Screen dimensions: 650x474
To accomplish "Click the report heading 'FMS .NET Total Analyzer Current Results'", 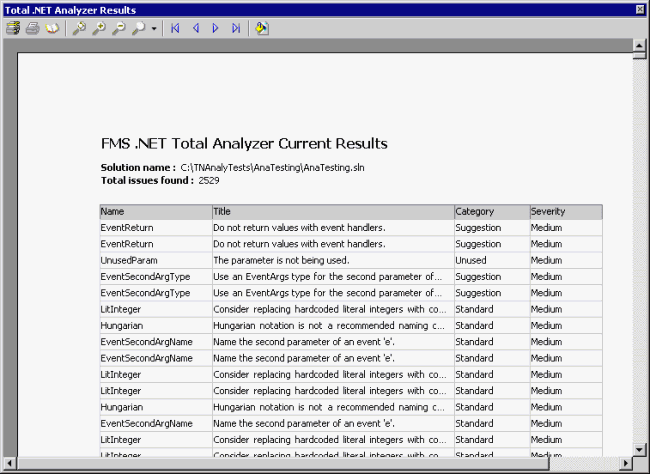I will [244, 143].
